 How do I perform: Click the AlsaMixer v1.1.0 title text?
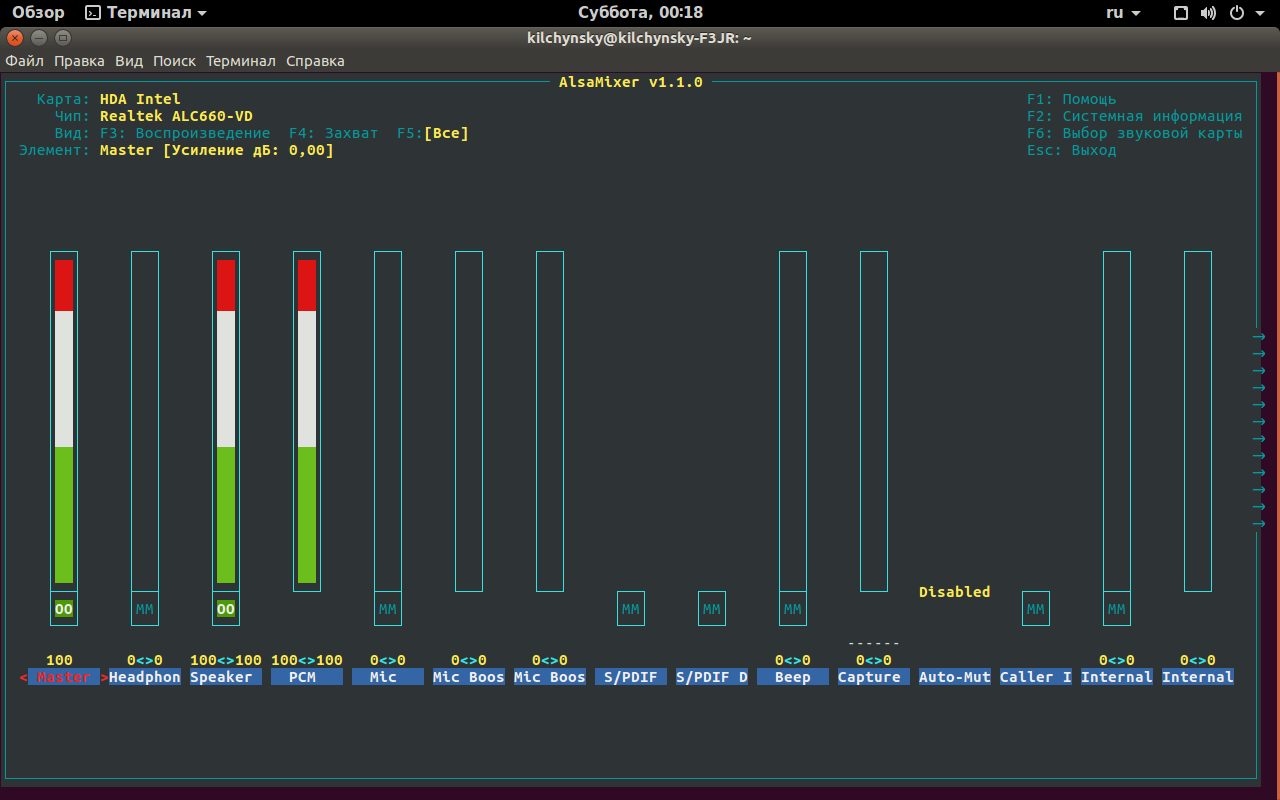(x=631, y=82)
